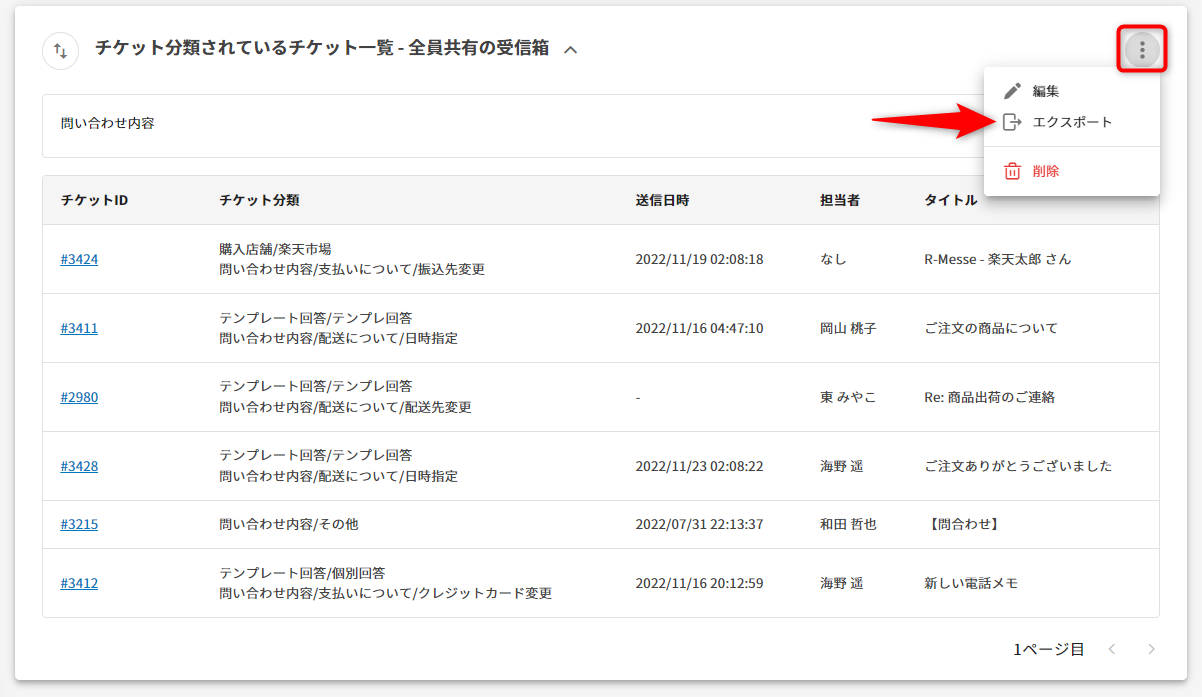
Task: Click the export arrow icon in menu
Action: click(1012, 122)
